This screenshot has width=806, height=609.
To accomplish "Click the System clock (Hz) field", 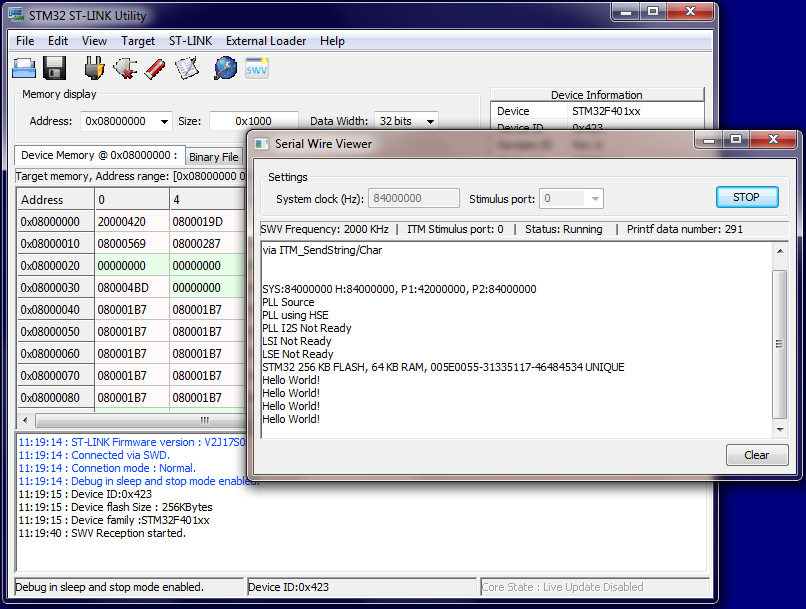I will click(x=414, y=198).
